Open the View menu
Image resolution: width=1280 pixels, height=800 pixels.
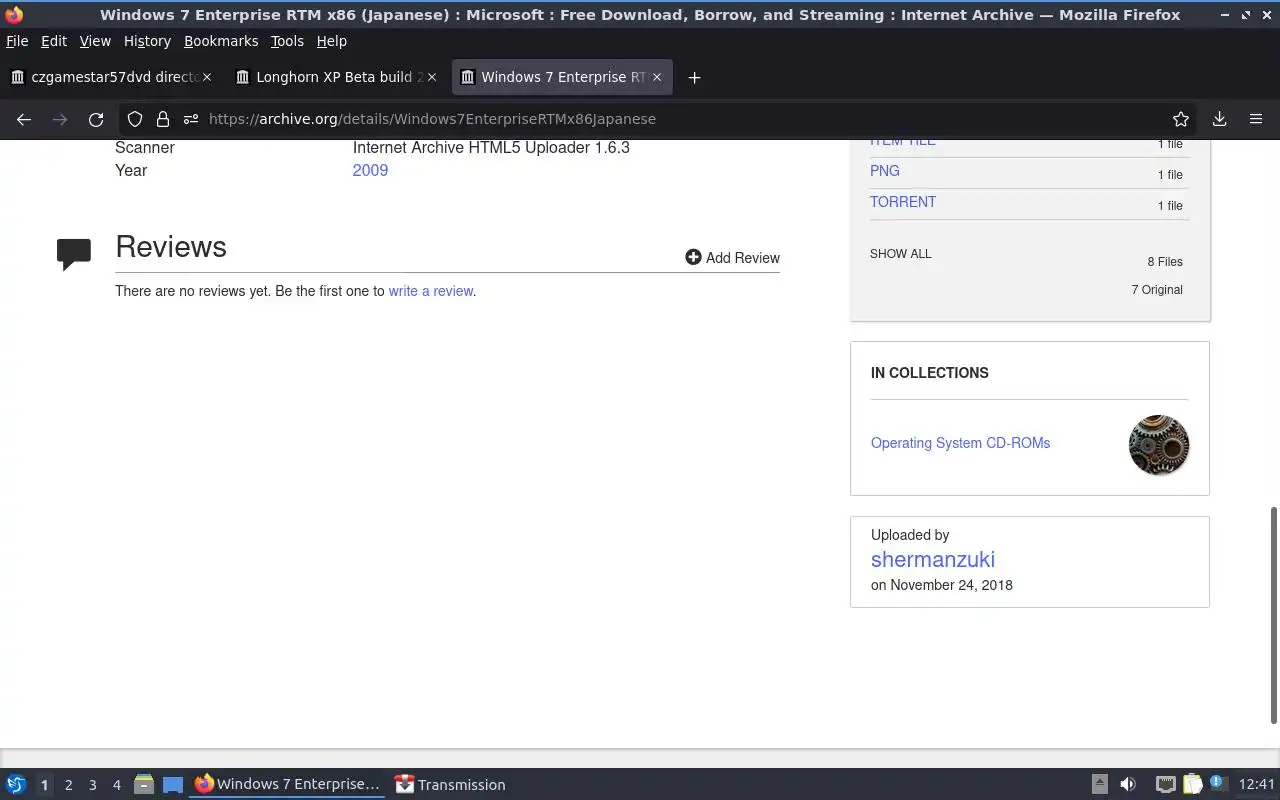coord(95,41)
